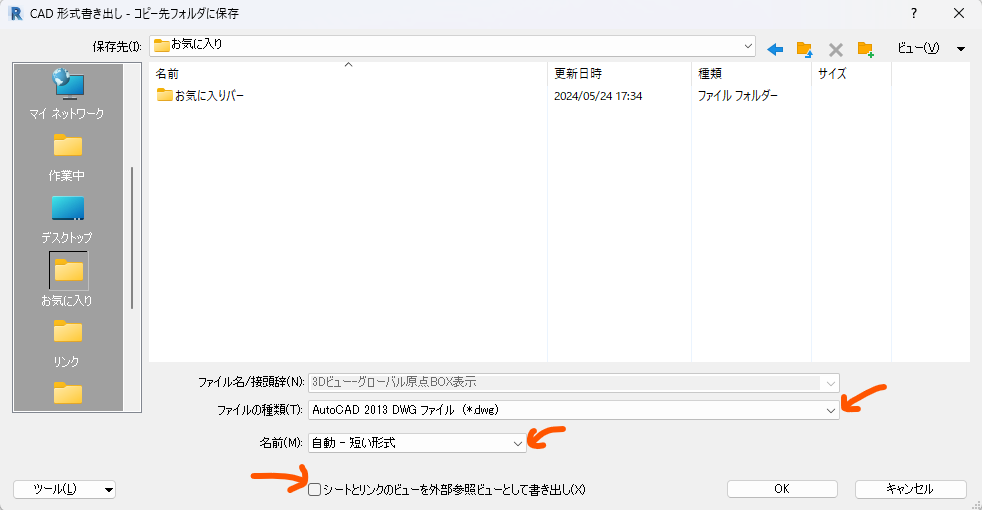982x510 pixels.
Task: Click the delete X icon in toolbar
Action: pyautogui.click(x=835, y=49)
